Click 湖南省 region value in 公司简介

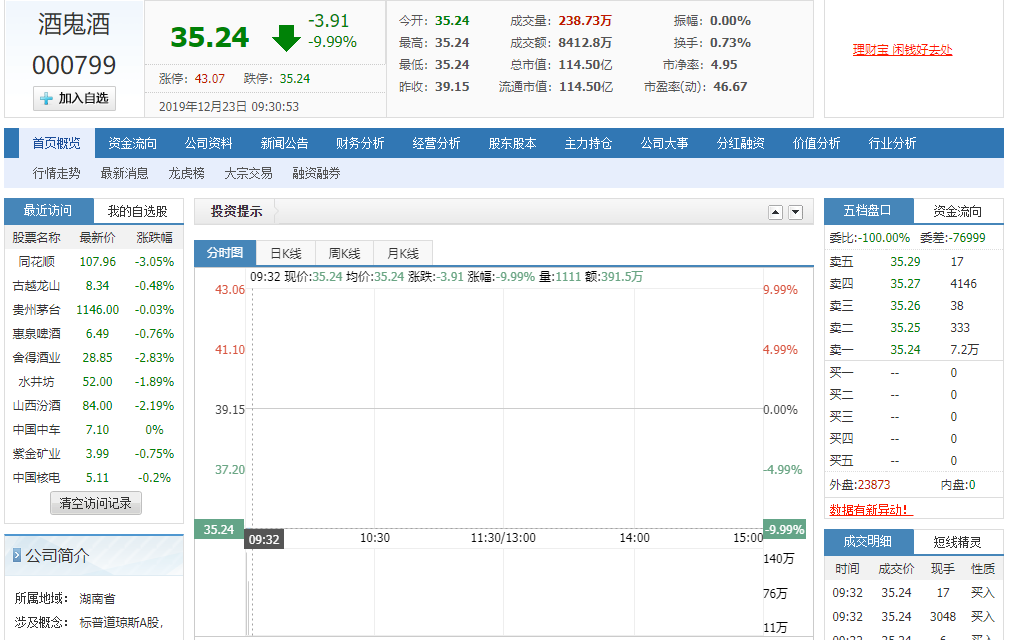(97, 599)
